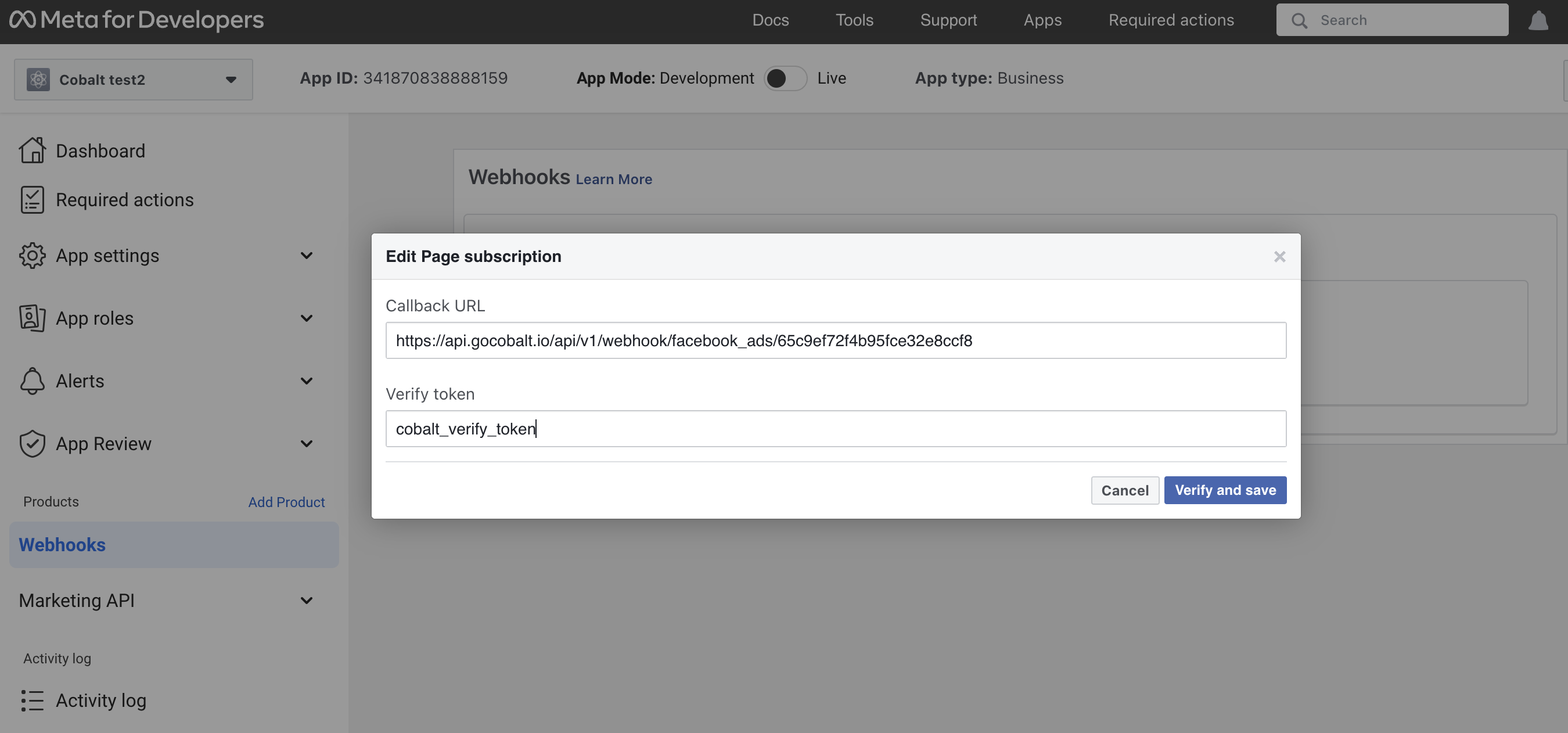The image size is (1568, 733).
Task: Select the Dashboard sidebar icon
Action: click(33, 150)
